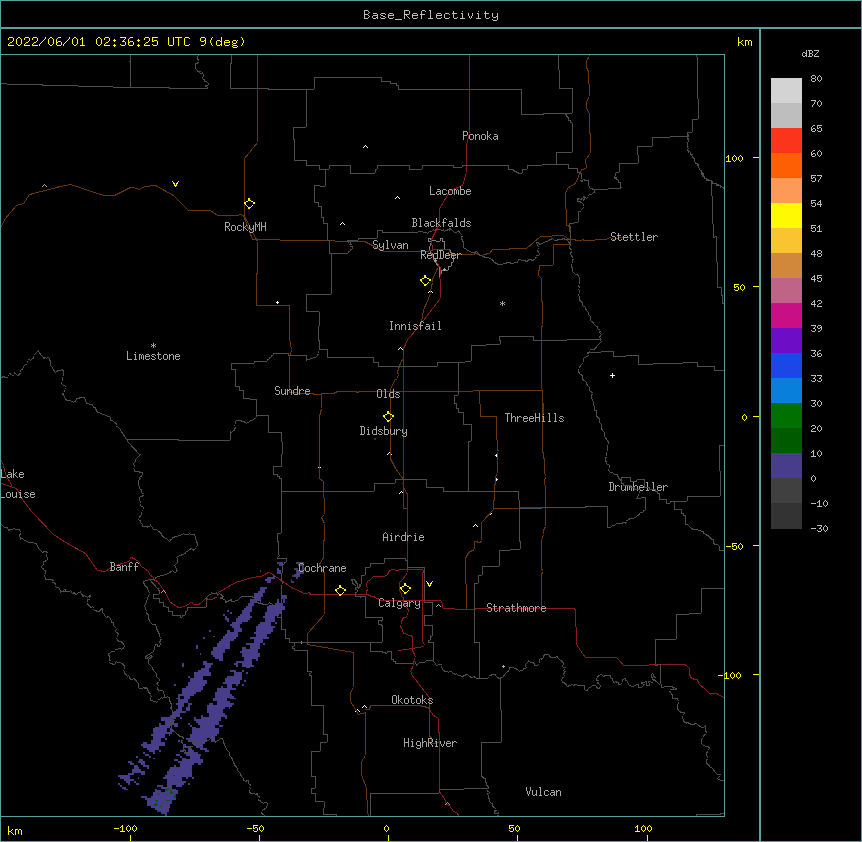Click the Innisfail city label

(x=415, y=326)
